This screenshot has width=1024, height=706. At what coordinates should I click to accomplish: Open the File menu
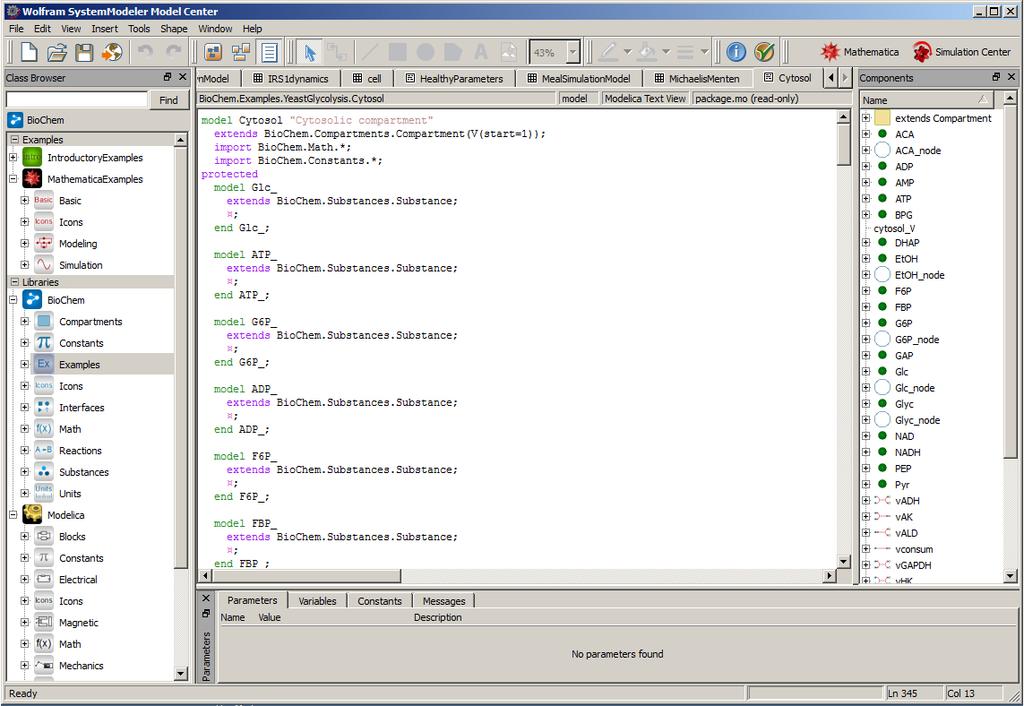(16, 29)
